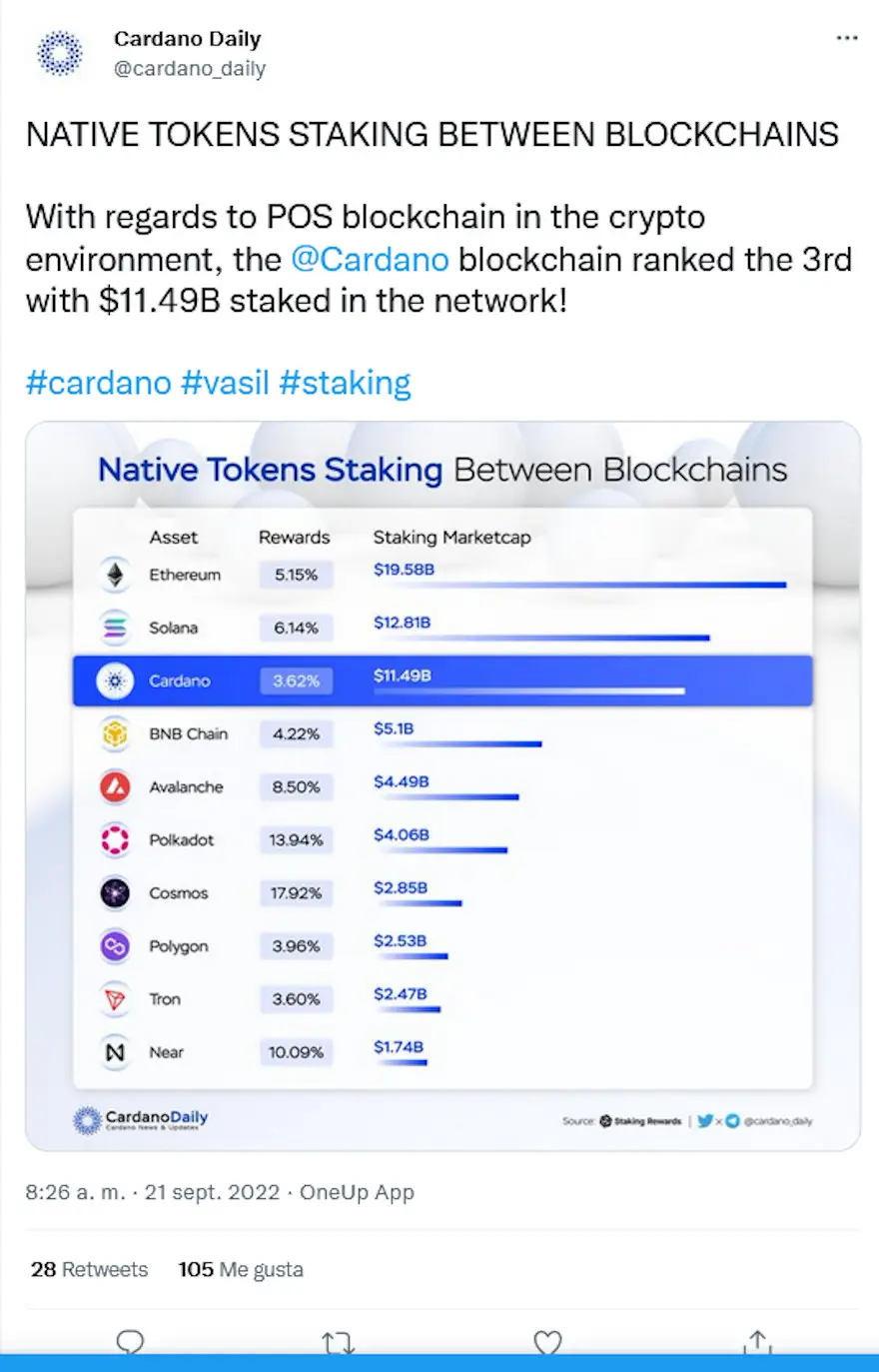Open the #staking hashtag
Viewport: 879px width, 1372px height.
tap(345, 383)
